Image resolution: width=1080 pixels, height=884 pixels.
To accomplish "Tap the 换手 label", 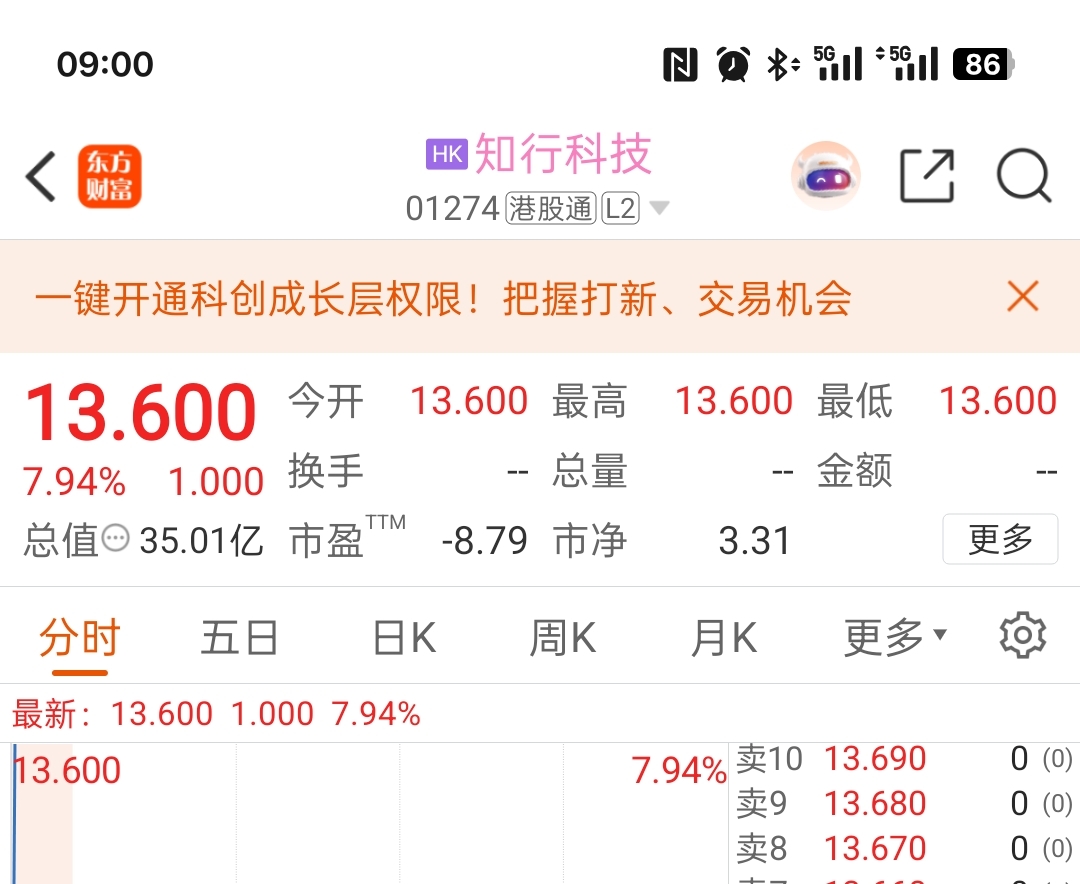I will (326, 471).
